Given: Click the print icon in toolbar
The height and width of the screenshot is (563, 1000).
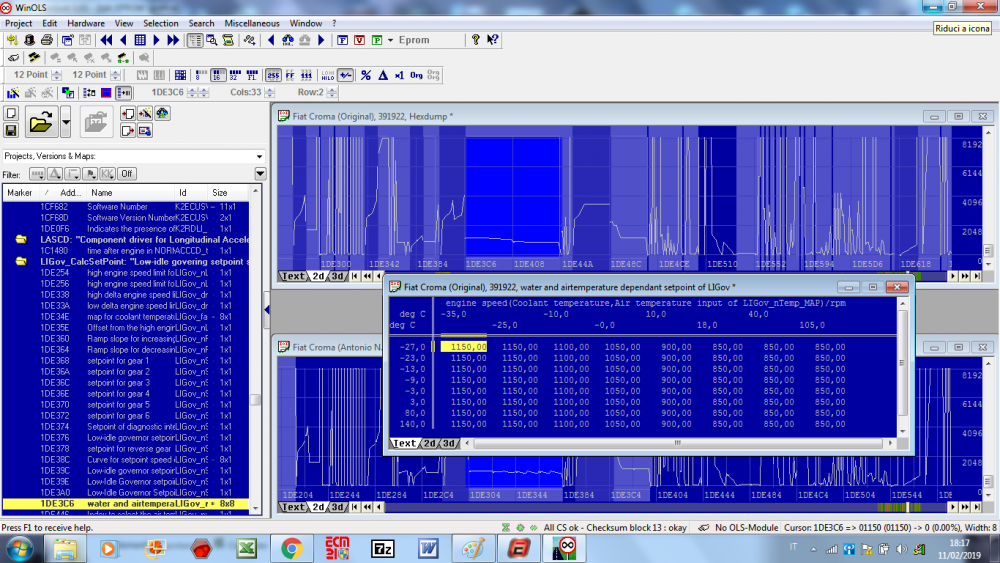Looking at the screenshot, I should [x=47, y=40].
